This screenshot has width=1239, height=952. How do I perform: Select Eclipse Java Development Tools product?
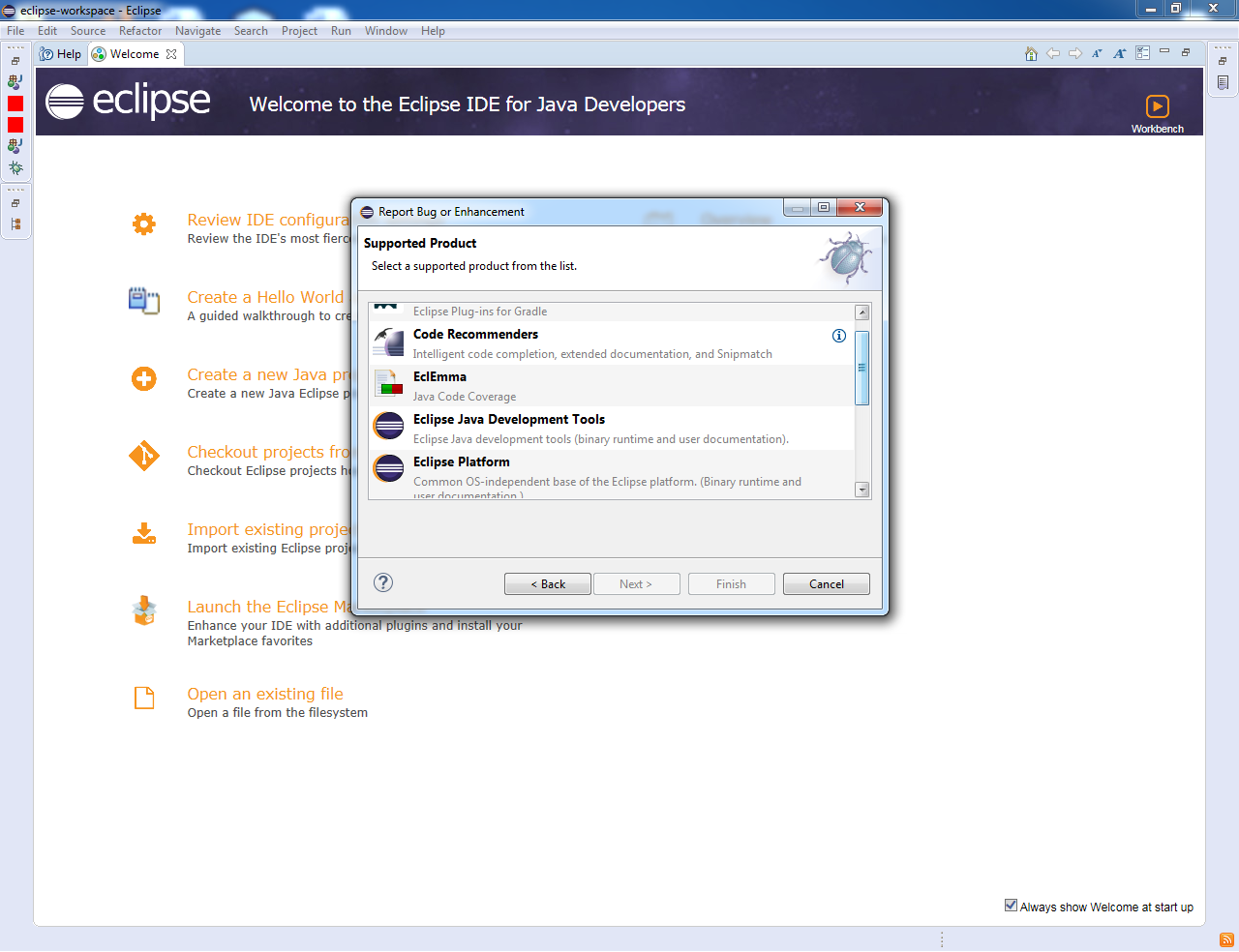tap(612, 428)
